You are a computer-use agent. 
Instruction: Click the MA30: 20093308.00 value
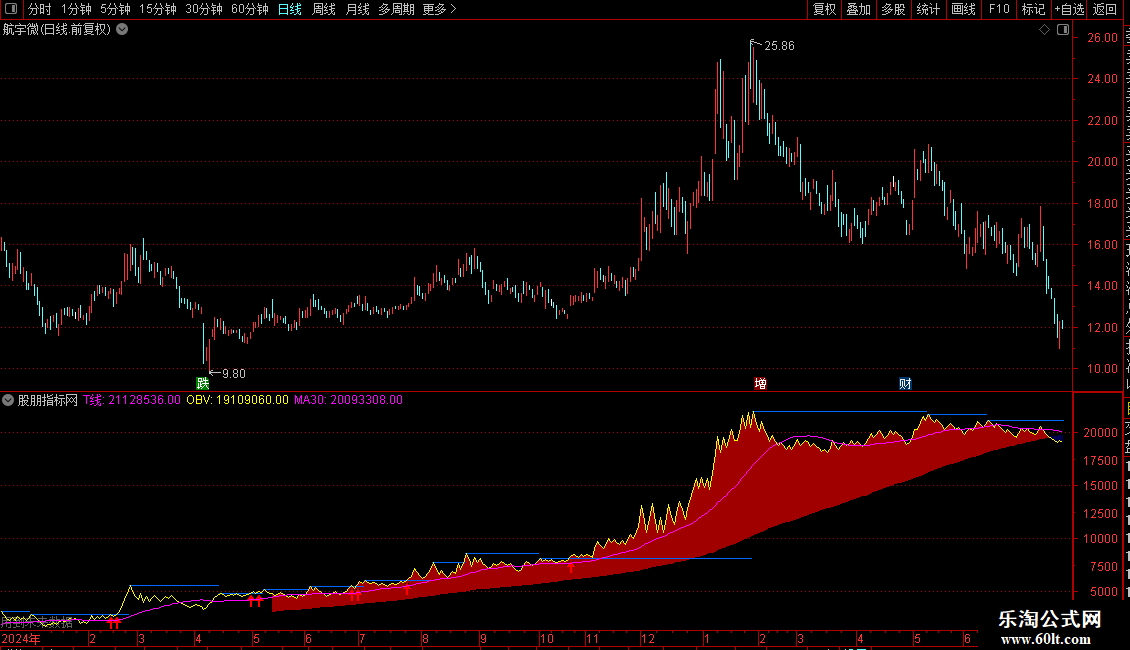coord(348,400)
